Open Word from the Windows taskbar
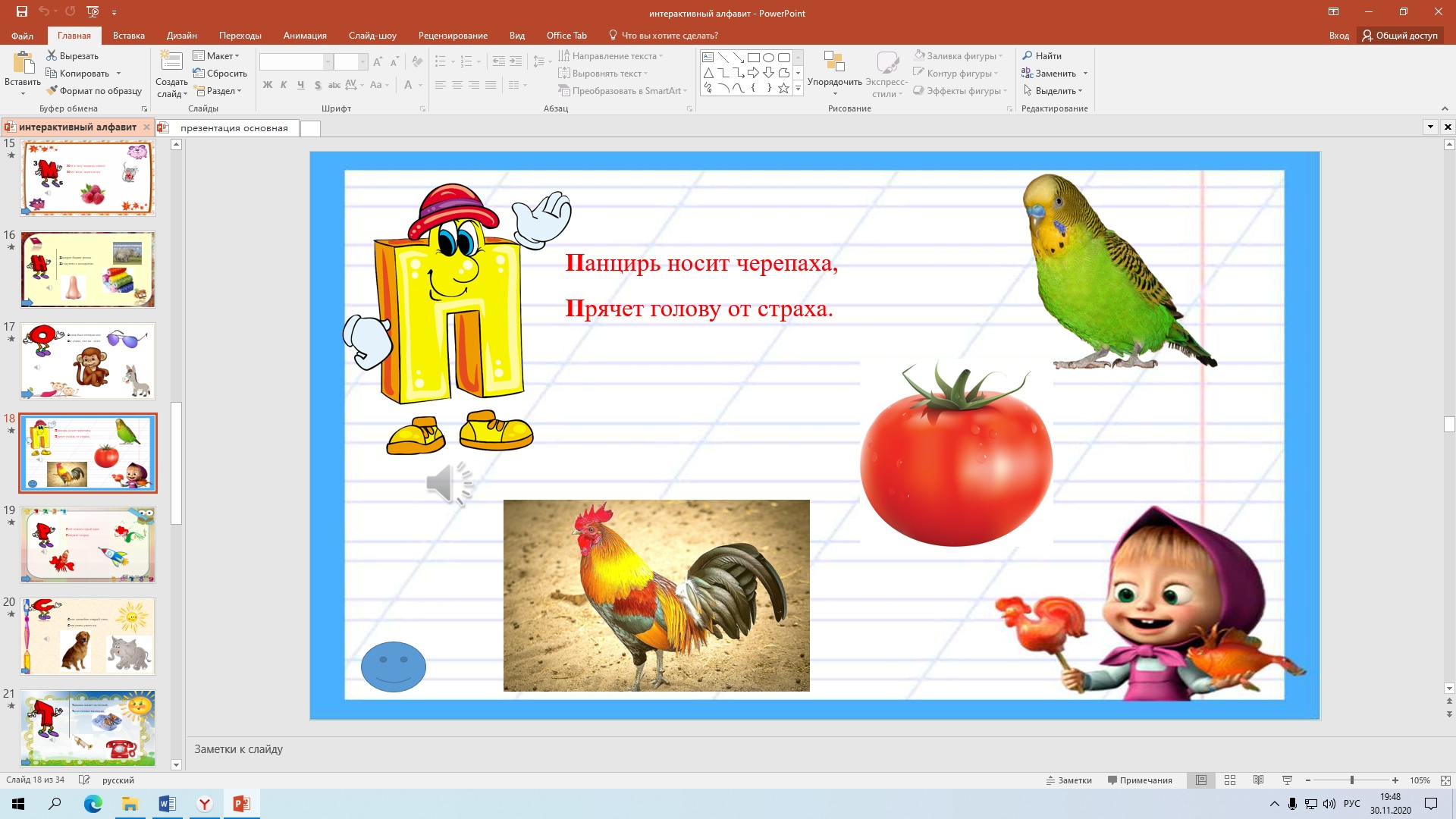This screenshot has height=819, width=1456. click(x=167, y=804)
